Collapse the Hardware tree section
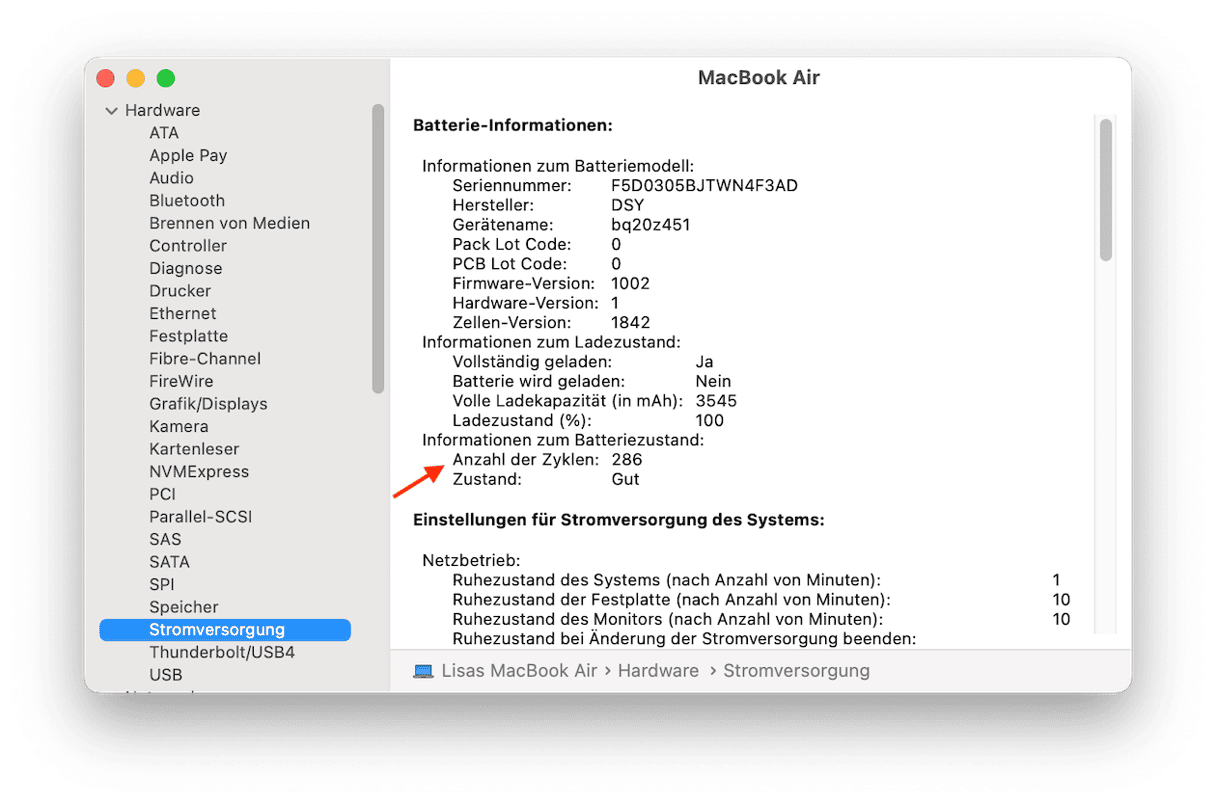Viewport: 1216px width, 804px height. tap(111, 111)
